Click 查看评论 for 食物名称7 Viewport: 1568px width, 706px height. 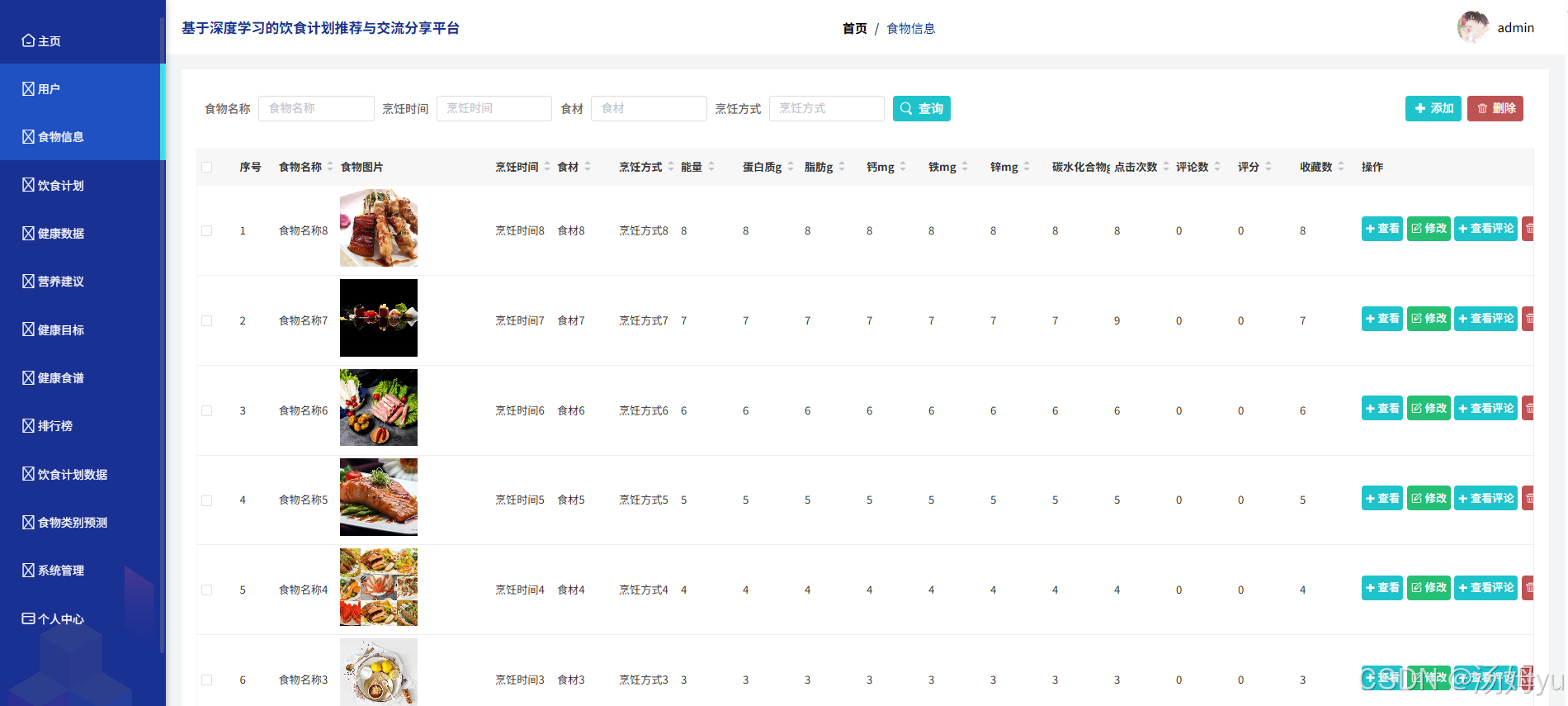[x=1485, y=319]
